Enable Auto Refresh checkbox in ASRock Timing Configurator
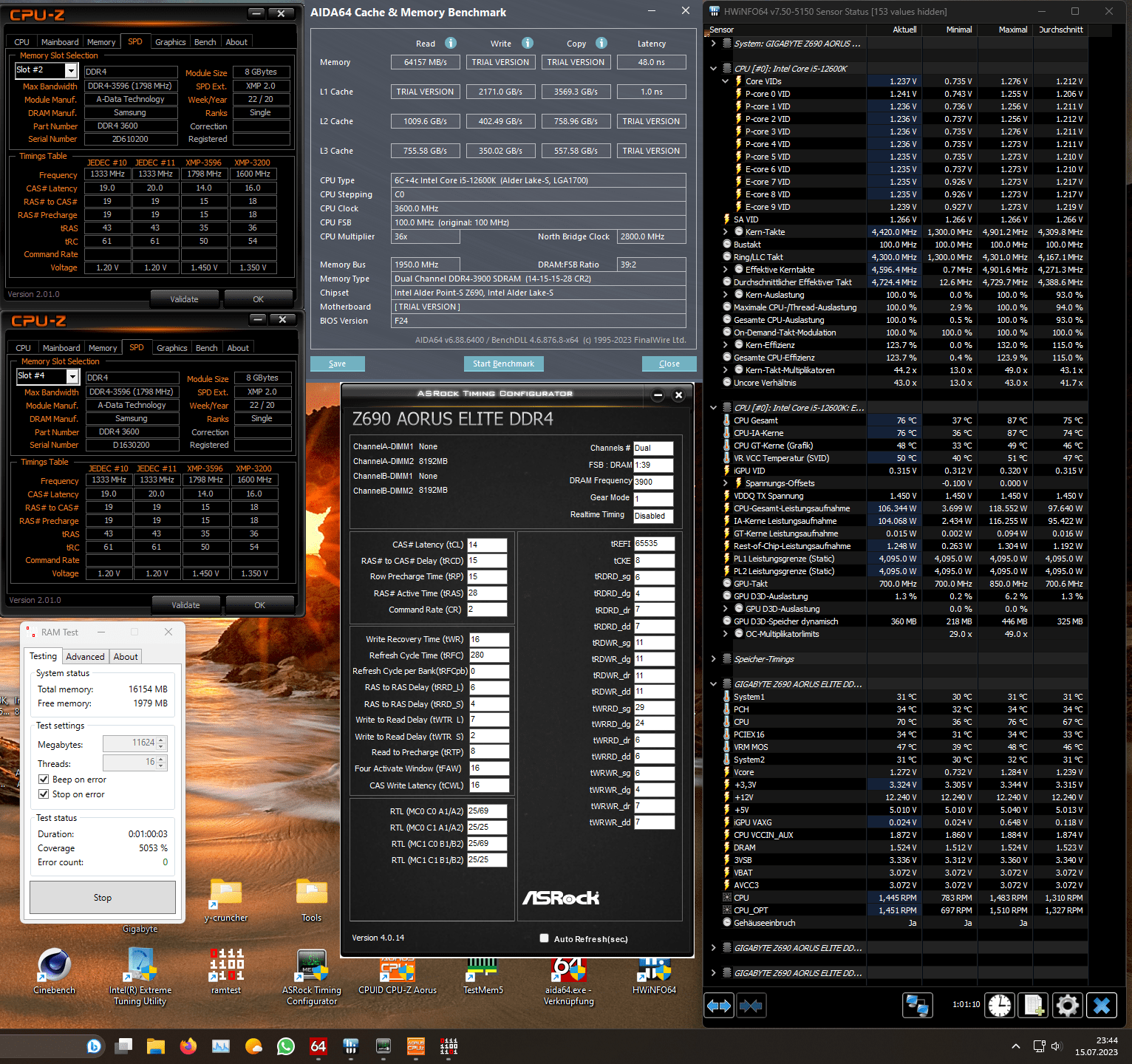Image resolution: width=1132 pixels, height=1064 pixels. pos(545,938)
